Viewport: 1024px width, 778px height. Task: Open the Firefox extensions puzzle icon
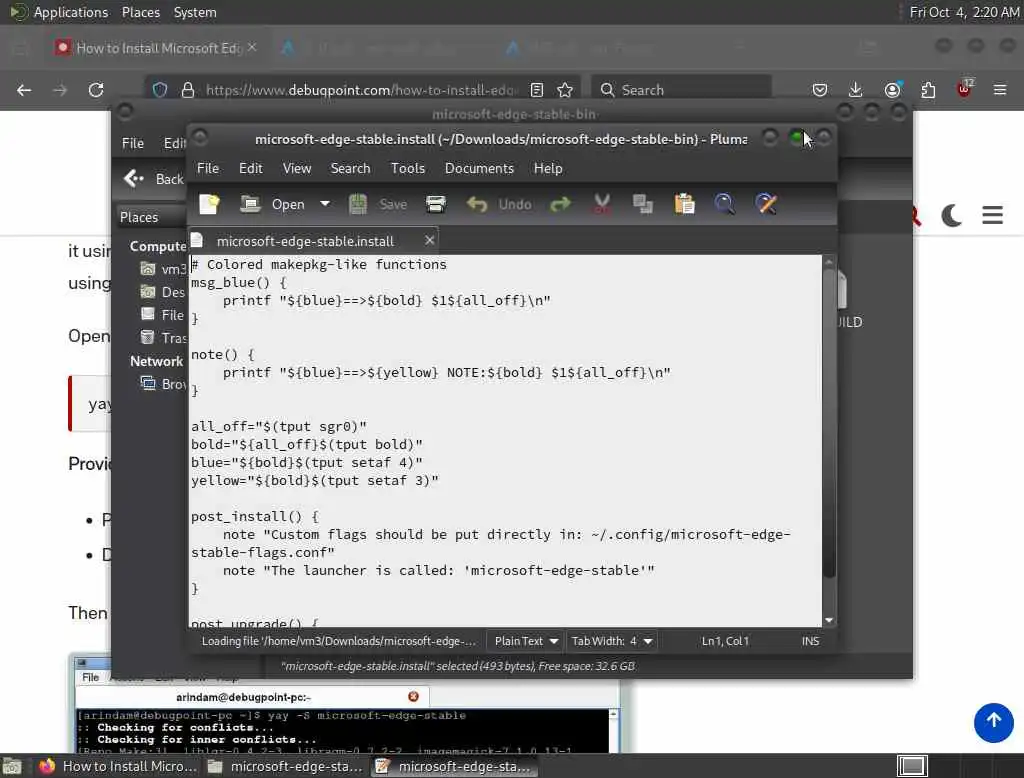tap(928, 90)
